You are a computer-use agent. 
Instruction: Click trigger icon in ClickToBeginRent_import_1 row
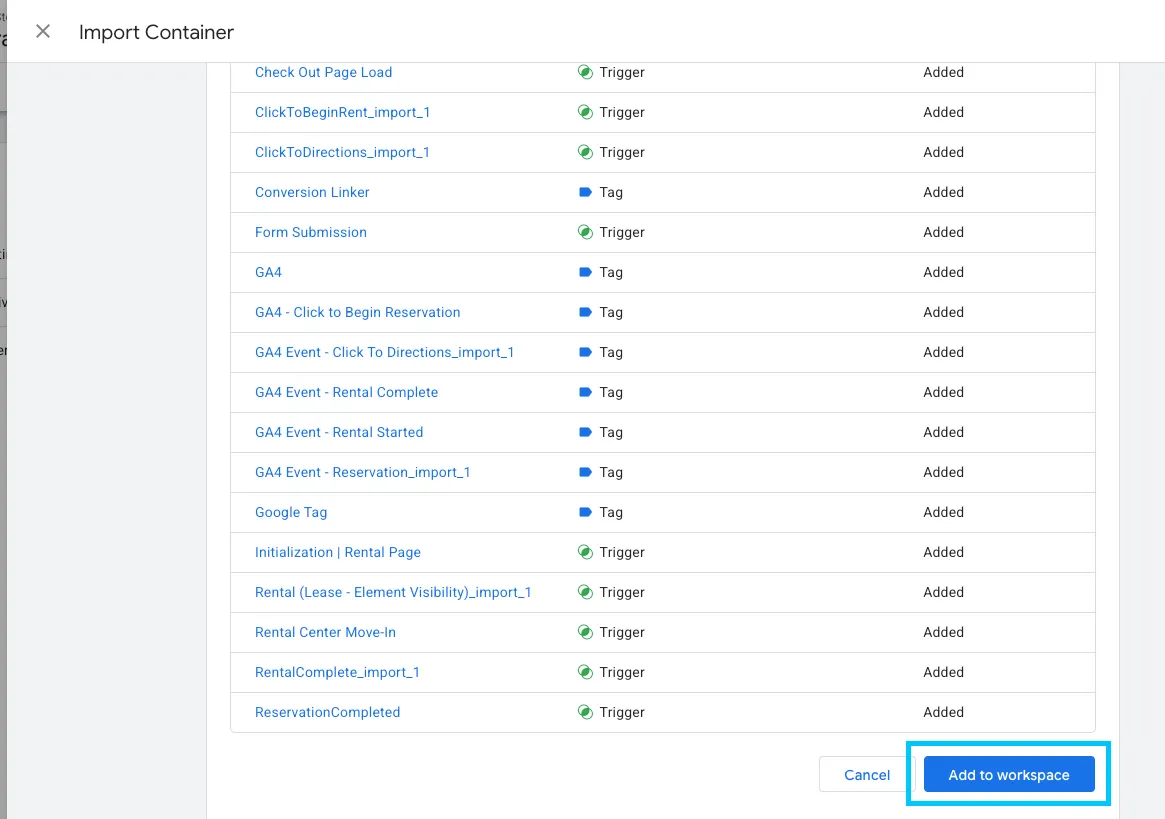[585, 112]
